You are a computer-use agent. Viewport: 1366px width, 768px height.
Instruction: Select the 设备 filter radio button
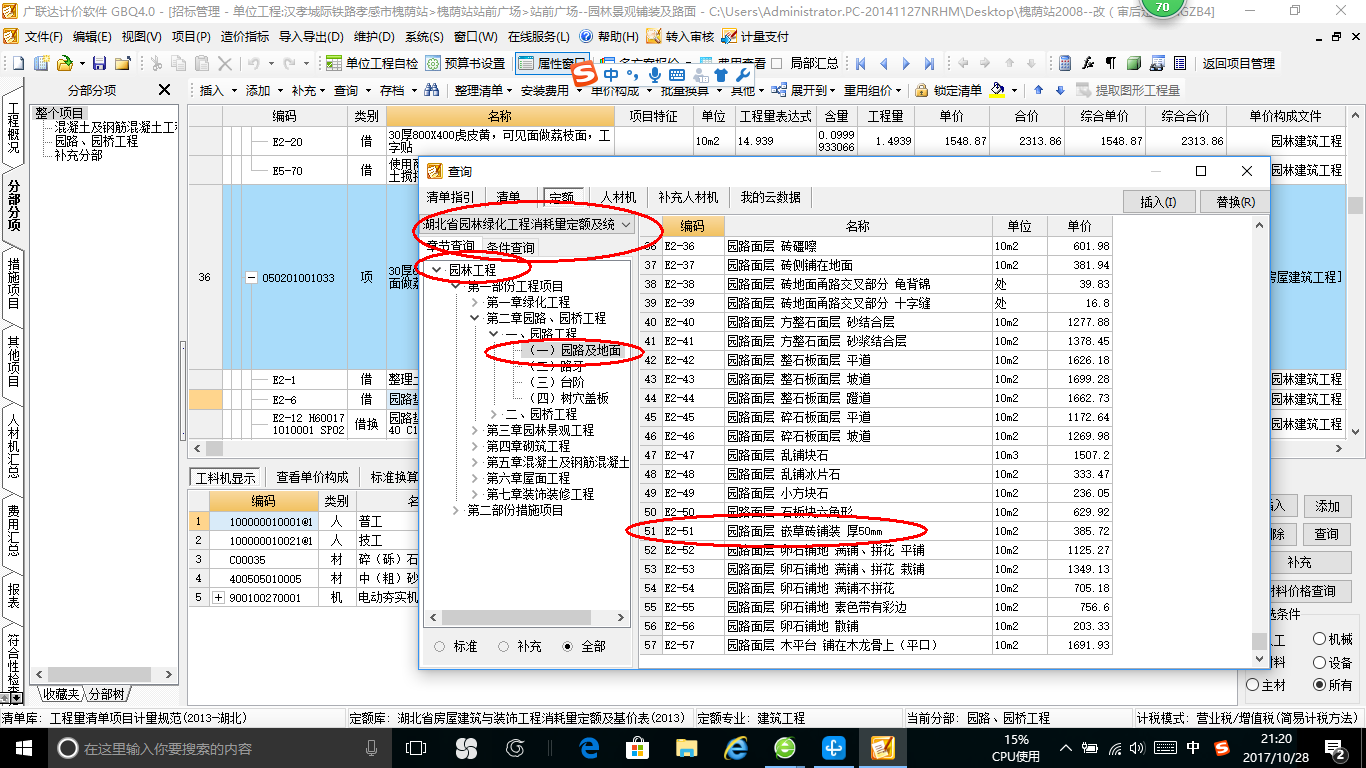[x=1321, y=662]
